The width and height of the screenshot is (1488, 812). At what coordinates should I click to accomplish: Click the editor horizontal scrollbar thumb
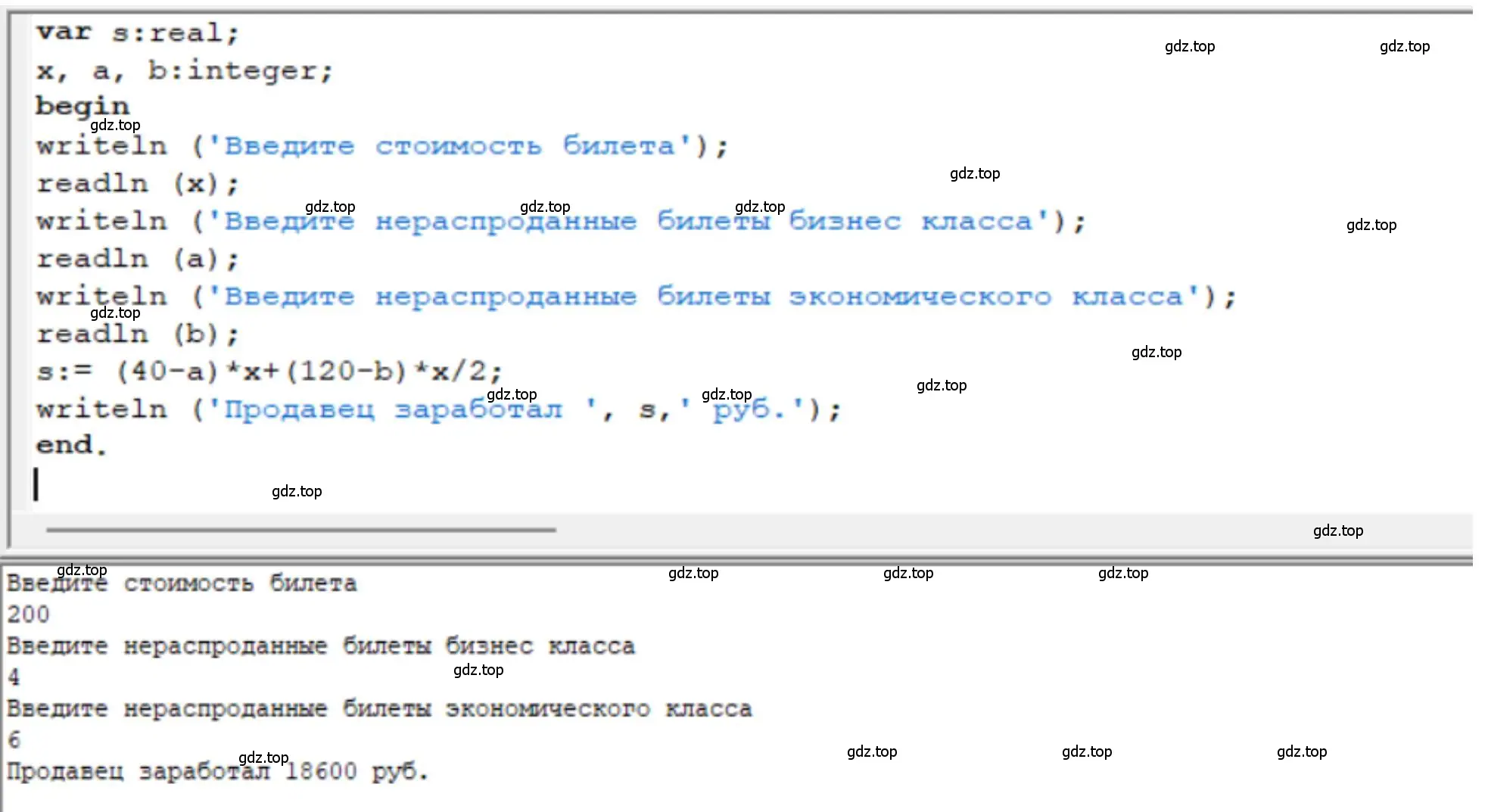tap(301, 530)
